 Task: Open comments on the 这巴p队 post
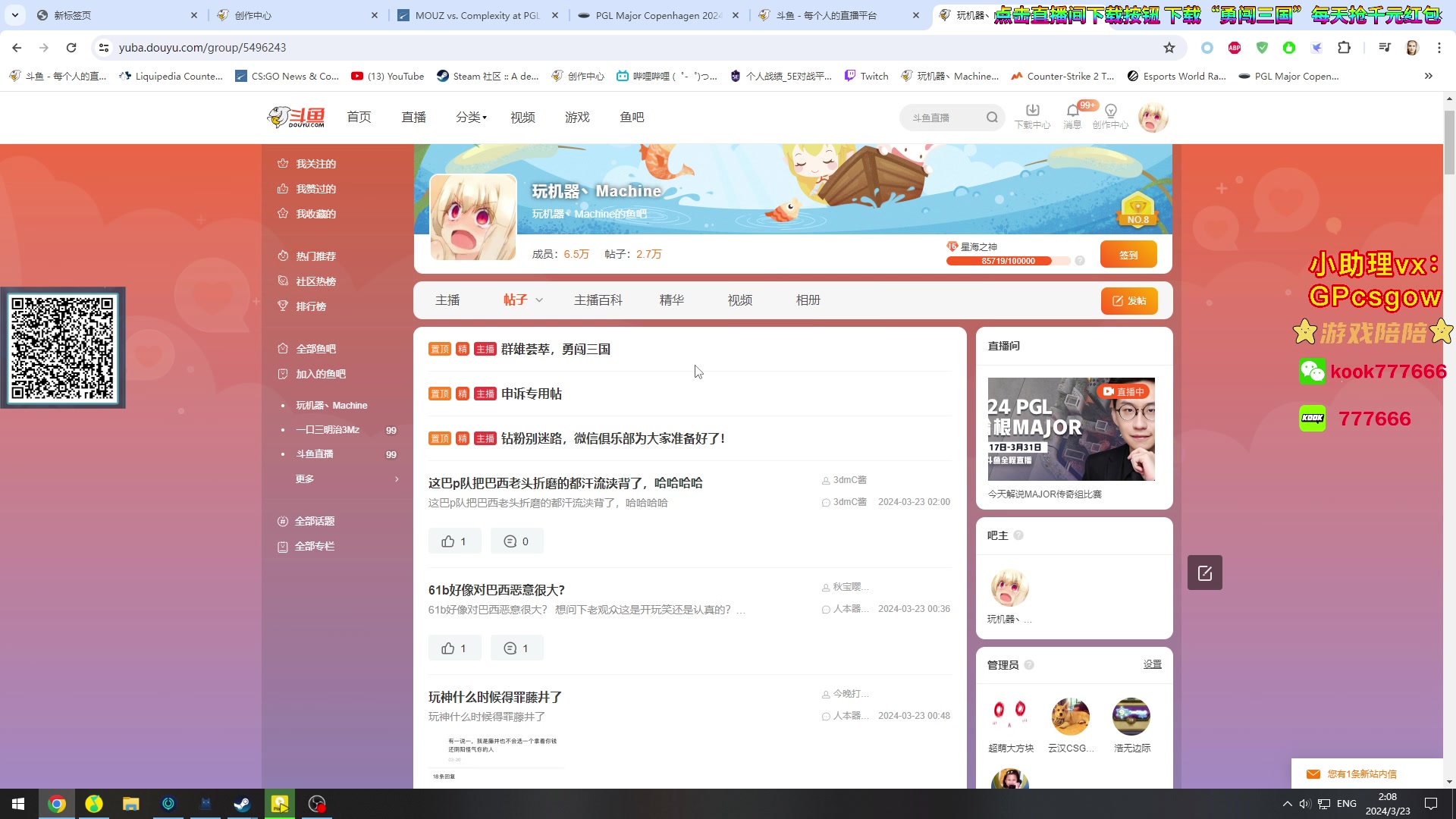(x=516, y=541)
